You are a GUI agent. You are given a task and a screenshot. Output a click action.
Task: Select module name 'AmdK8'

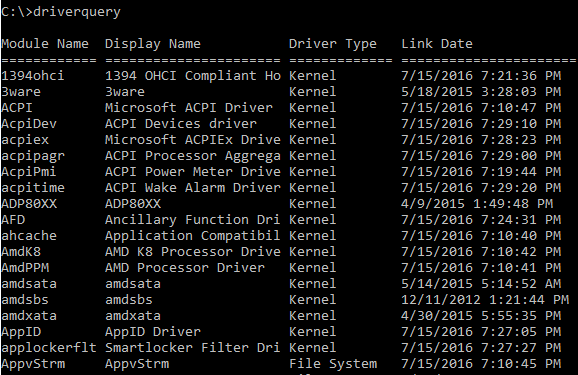click(x=21, y=252)
